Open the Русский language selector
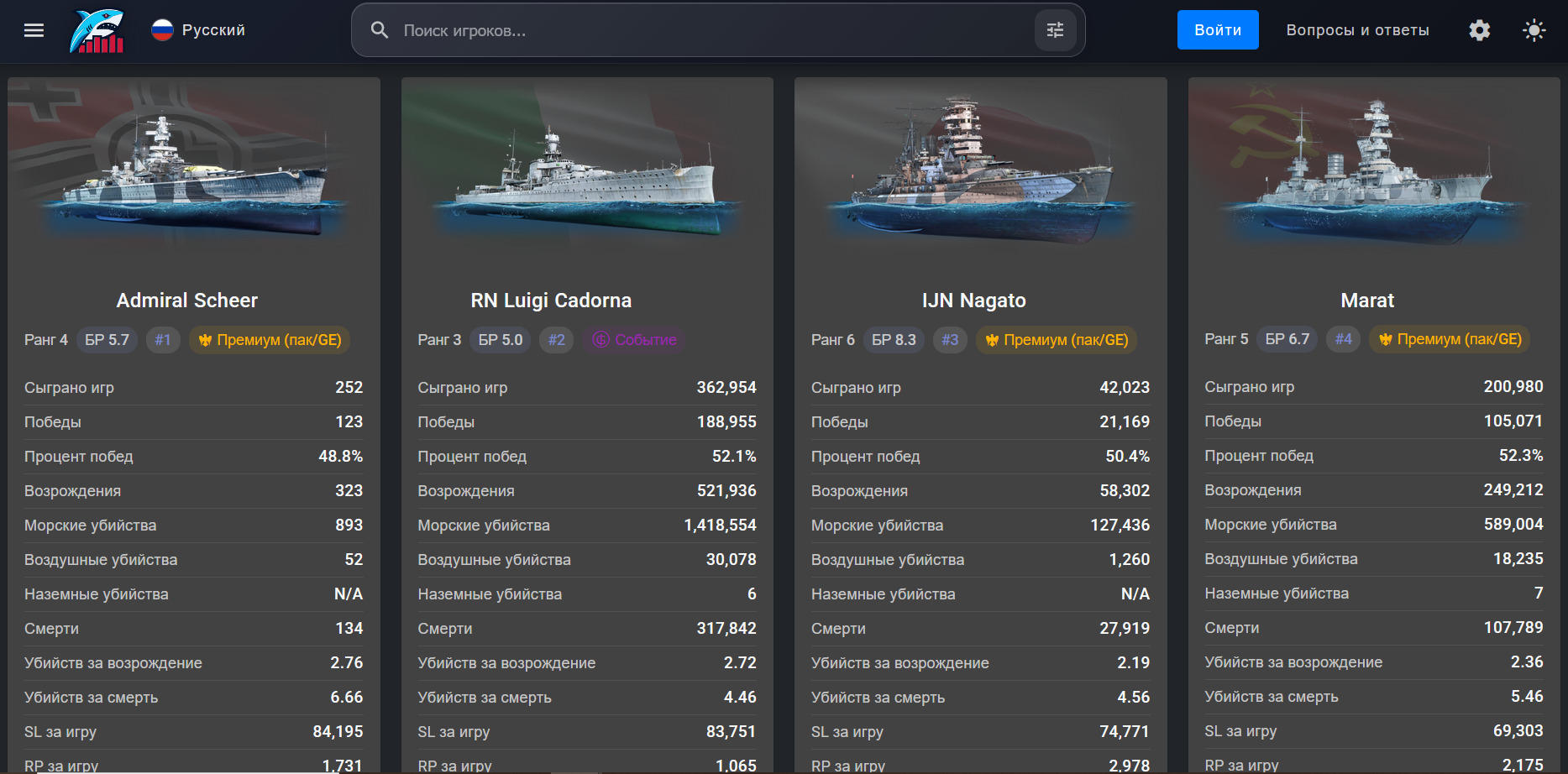This screenshot has width=1568, height=774. click(198, 30)
